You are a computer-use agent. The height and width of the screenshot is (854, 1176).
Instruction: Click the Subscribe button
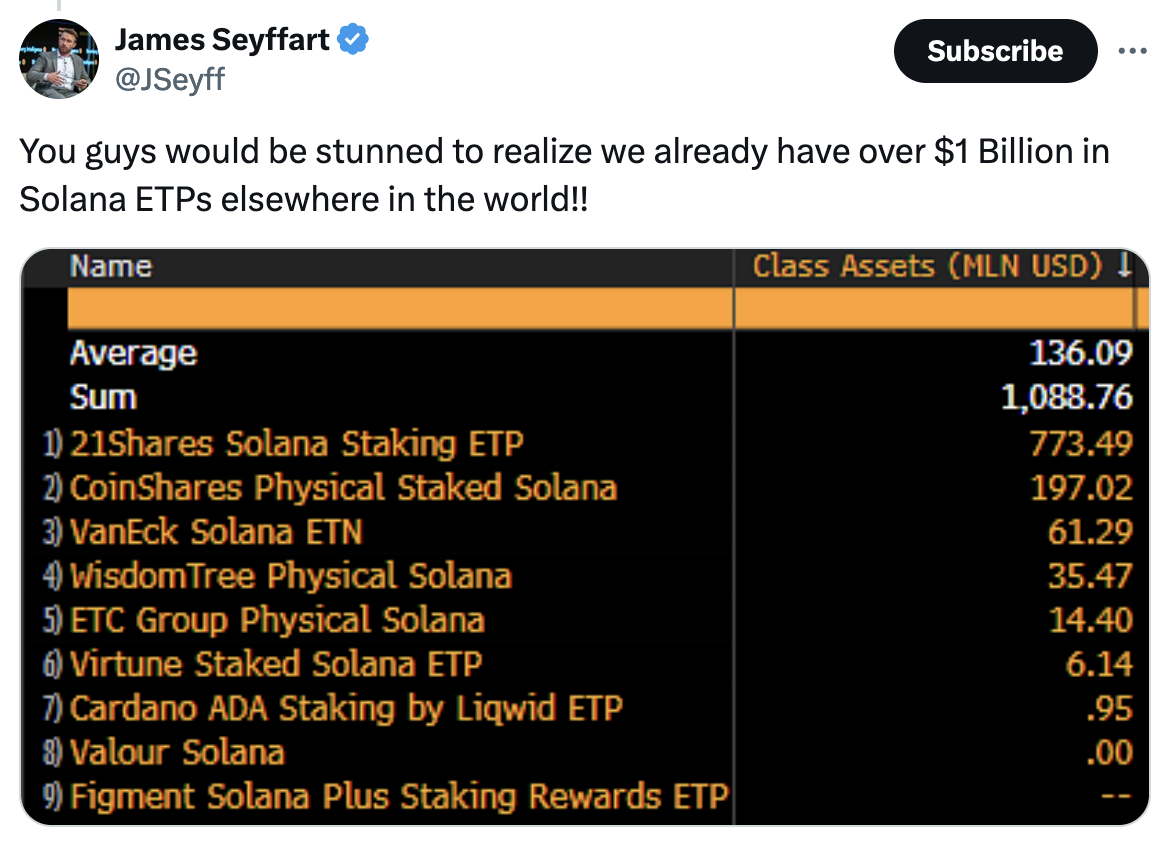pos(994,51)
